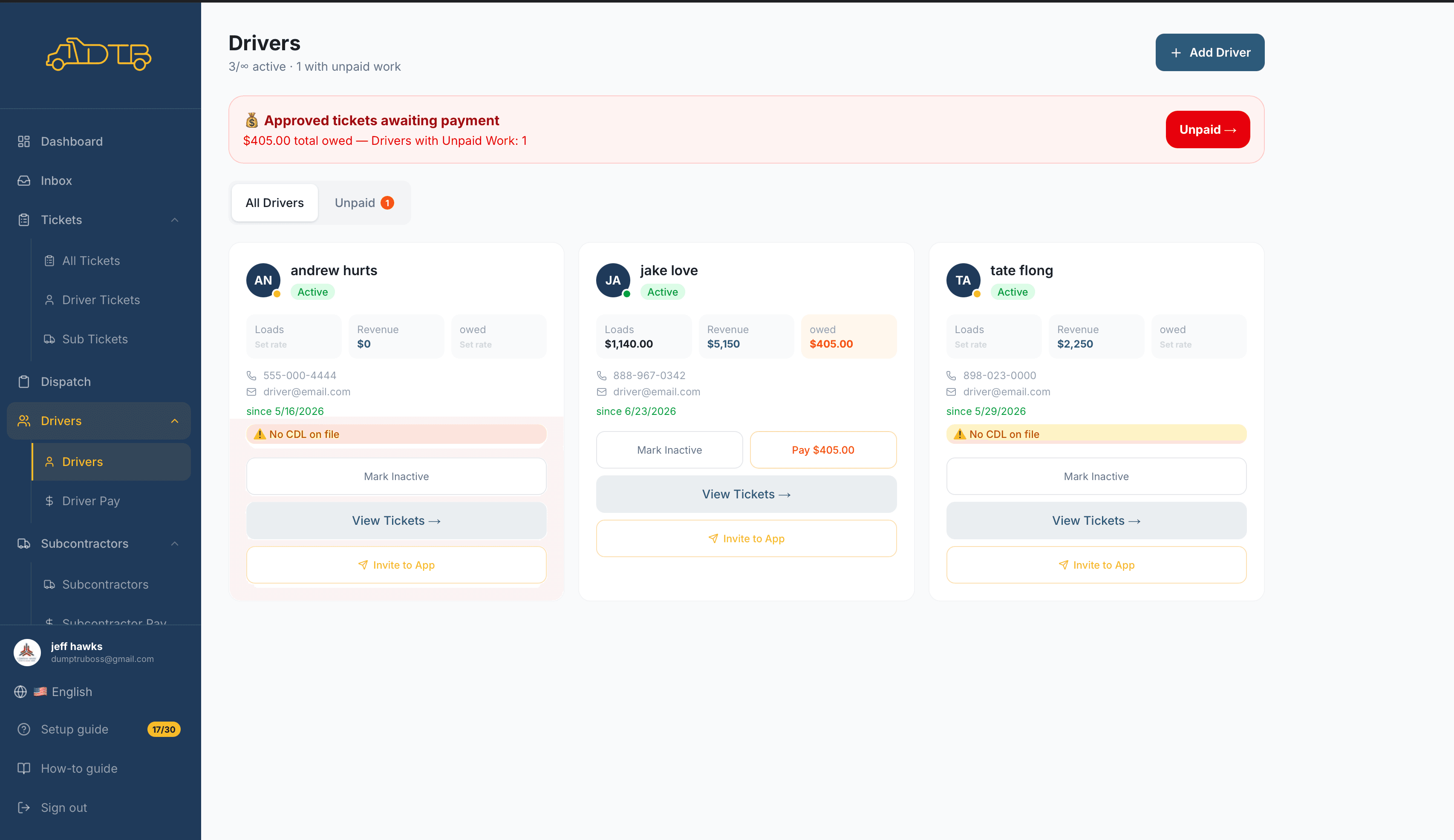Click Set rate under tate flong owed
The image size is (1454, 840).
click(x=1175, y=345)
